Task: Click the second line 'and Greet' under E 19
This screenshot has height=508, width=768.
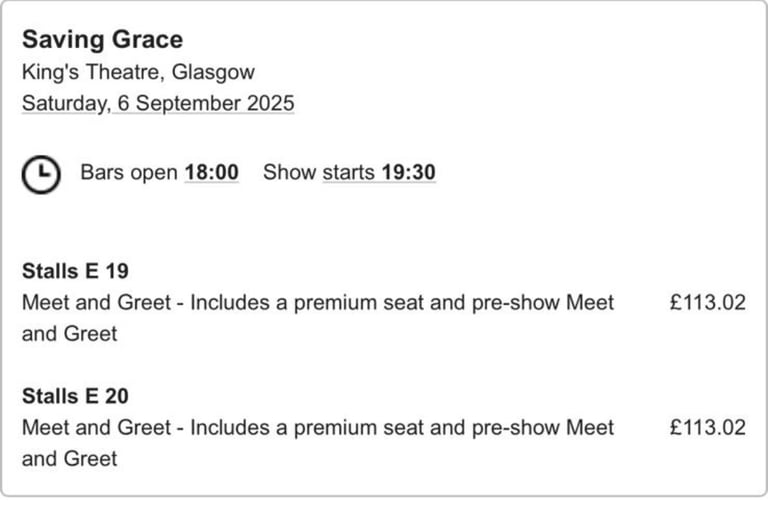Action: pyautogui.click(x=70, y=334)
